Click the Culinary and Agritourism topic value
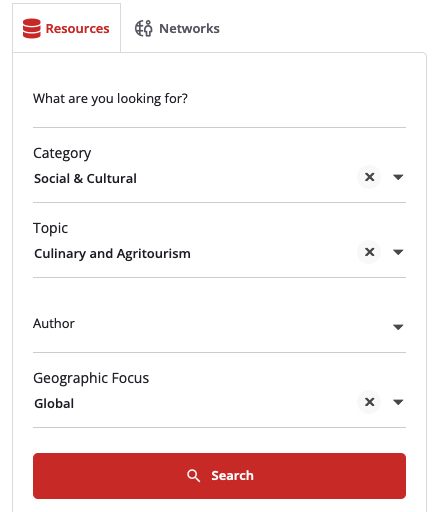 click(112, 254)
